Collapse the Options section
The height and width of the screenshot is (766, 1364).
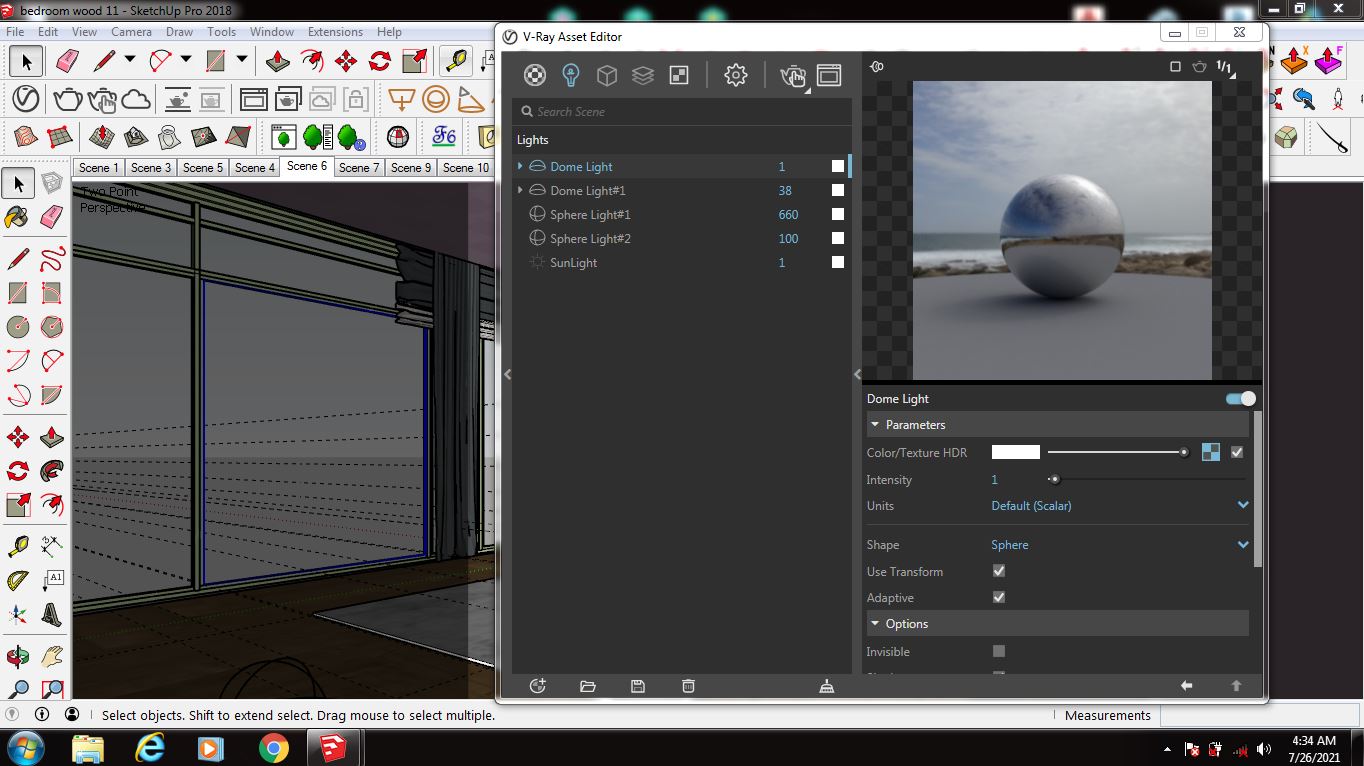tap(875, 624)
